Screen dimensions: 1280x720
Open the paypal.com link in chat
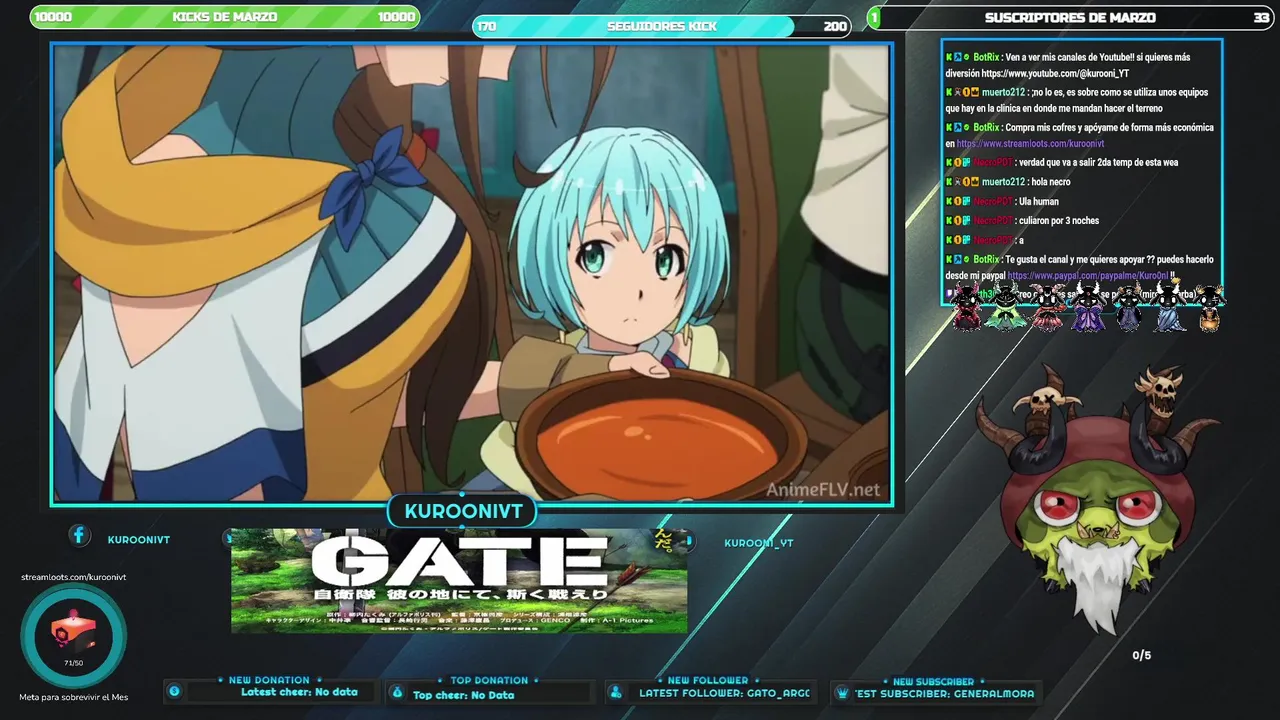click(1089, 276)
